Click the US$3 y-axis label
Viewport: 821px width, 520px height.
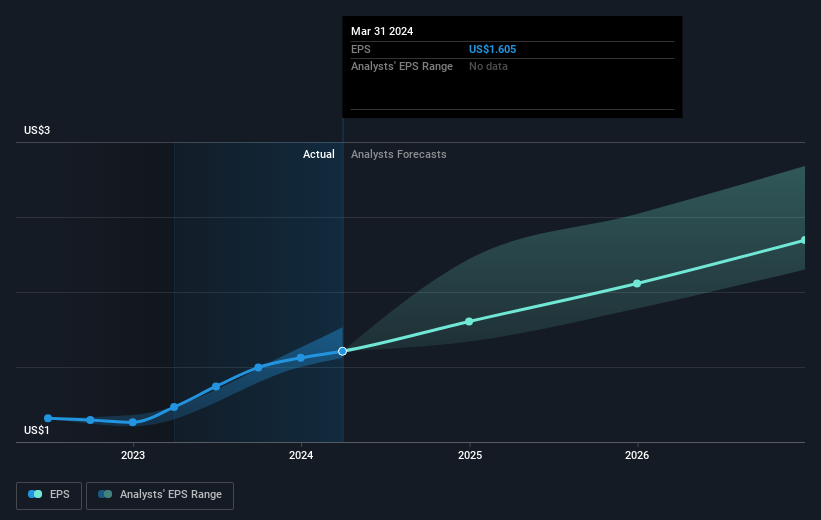click(37, 130)
